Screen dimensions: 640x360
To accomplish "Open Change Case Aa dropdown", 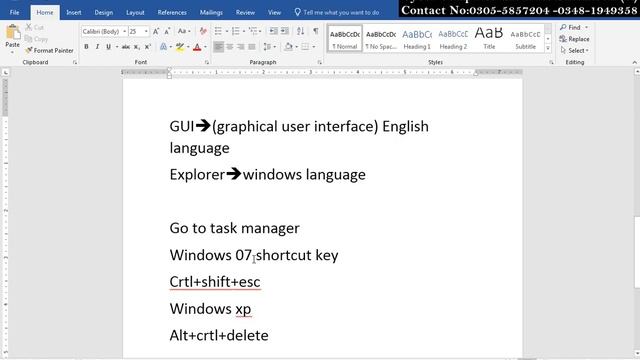I will 184,31.
